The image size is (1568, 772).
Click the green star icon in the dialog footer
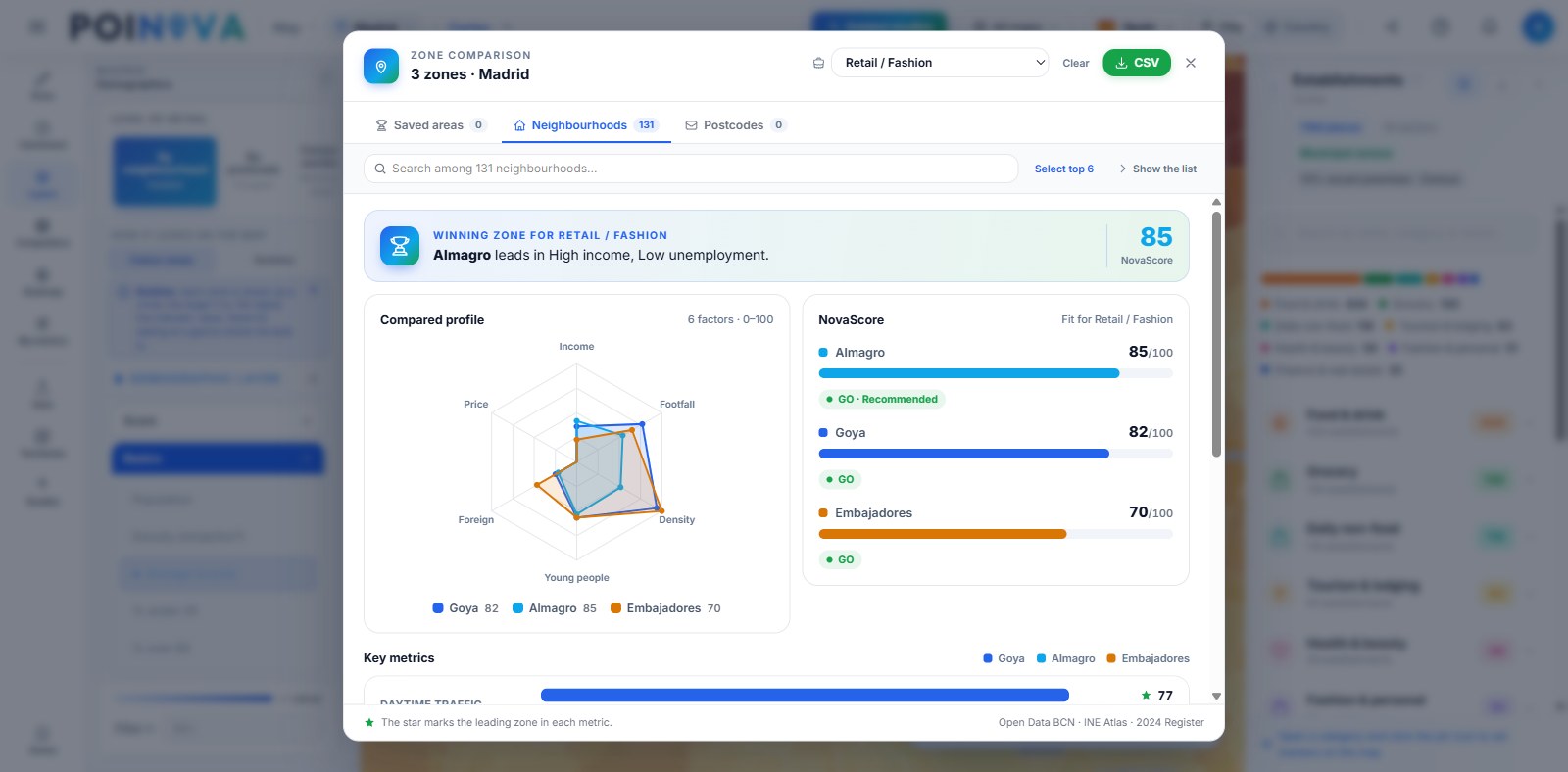pos(369,723)
